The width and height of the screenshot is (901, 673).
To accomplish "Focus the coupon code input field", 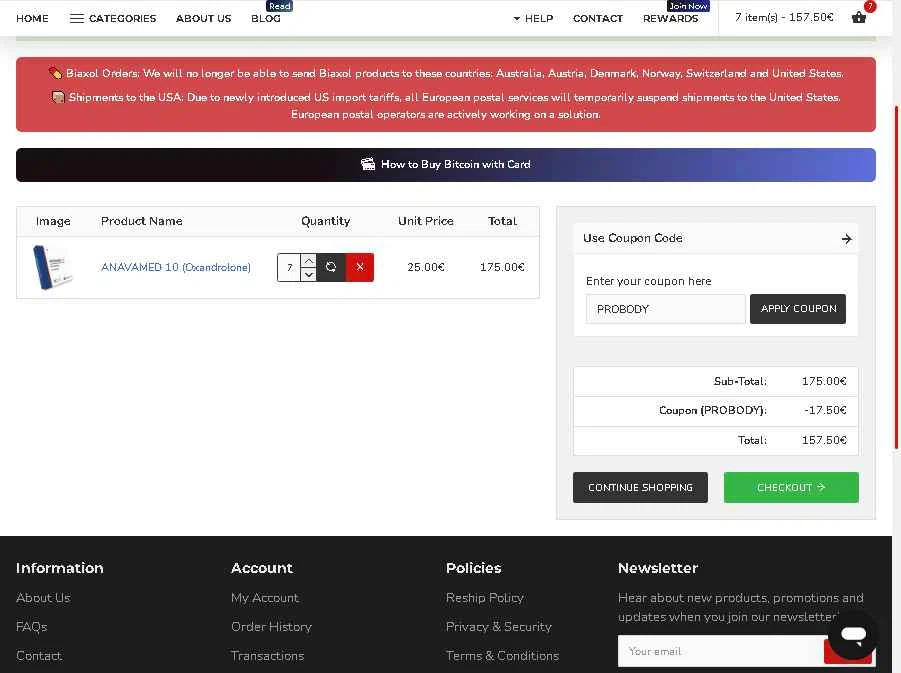I will [x=665, y=309].
